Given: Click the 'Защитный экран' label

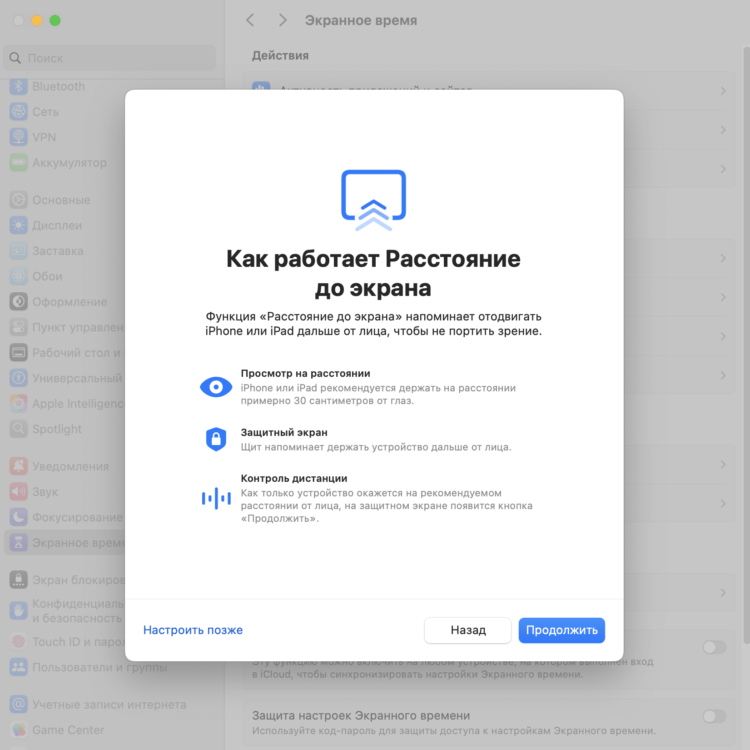Looking at the screenshot, I should click(284, 432).
